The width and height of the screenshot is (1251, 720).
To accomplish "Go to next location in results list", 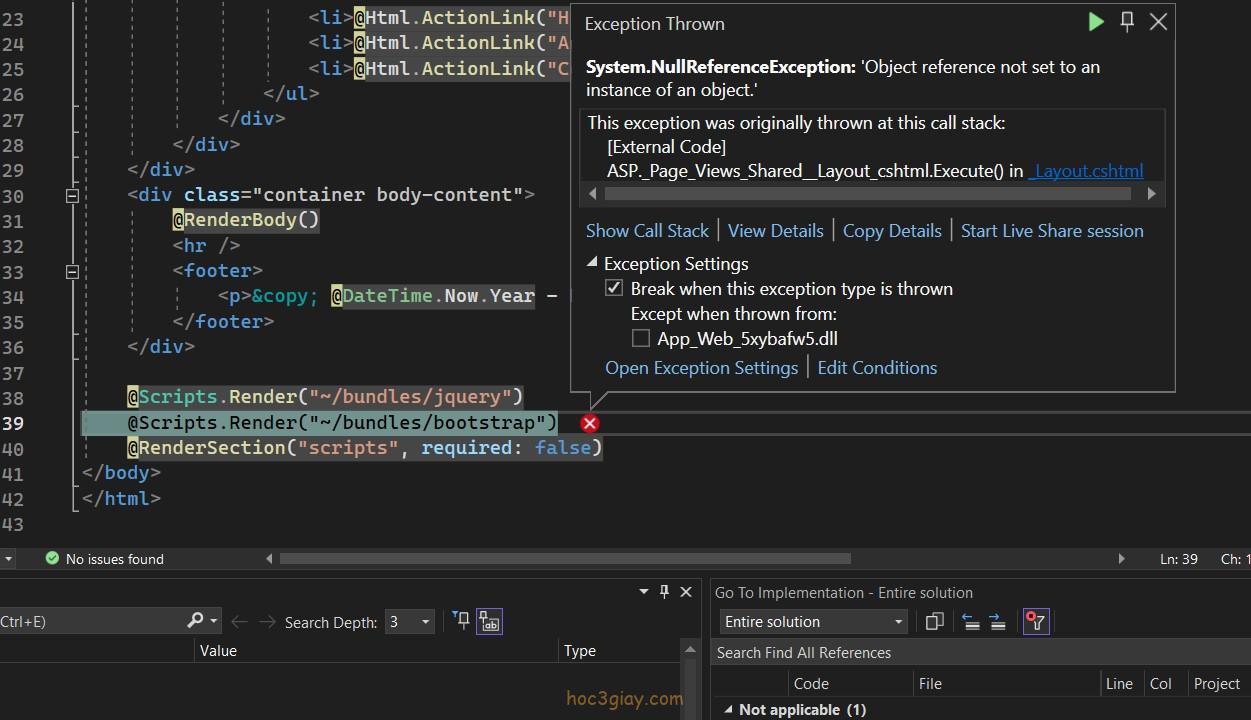I will tap(997, 622).
